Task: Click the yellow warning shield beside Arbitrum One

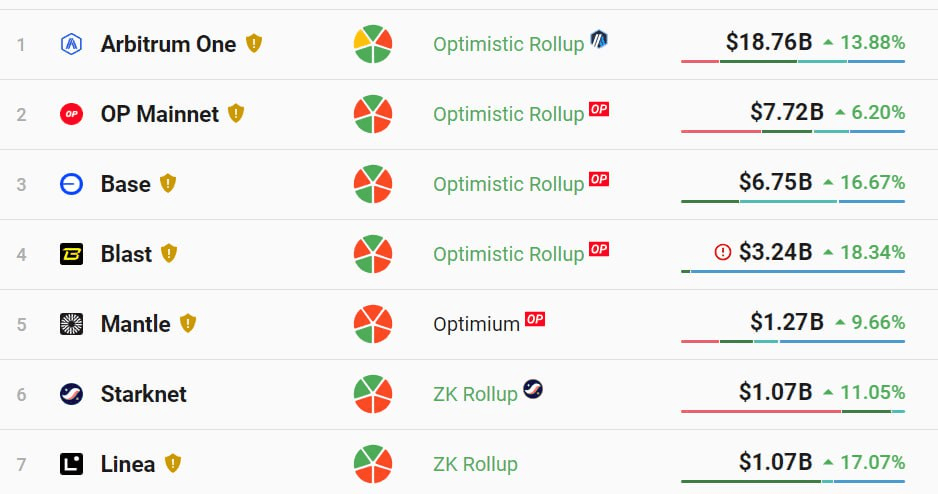Action: (254, 44)
